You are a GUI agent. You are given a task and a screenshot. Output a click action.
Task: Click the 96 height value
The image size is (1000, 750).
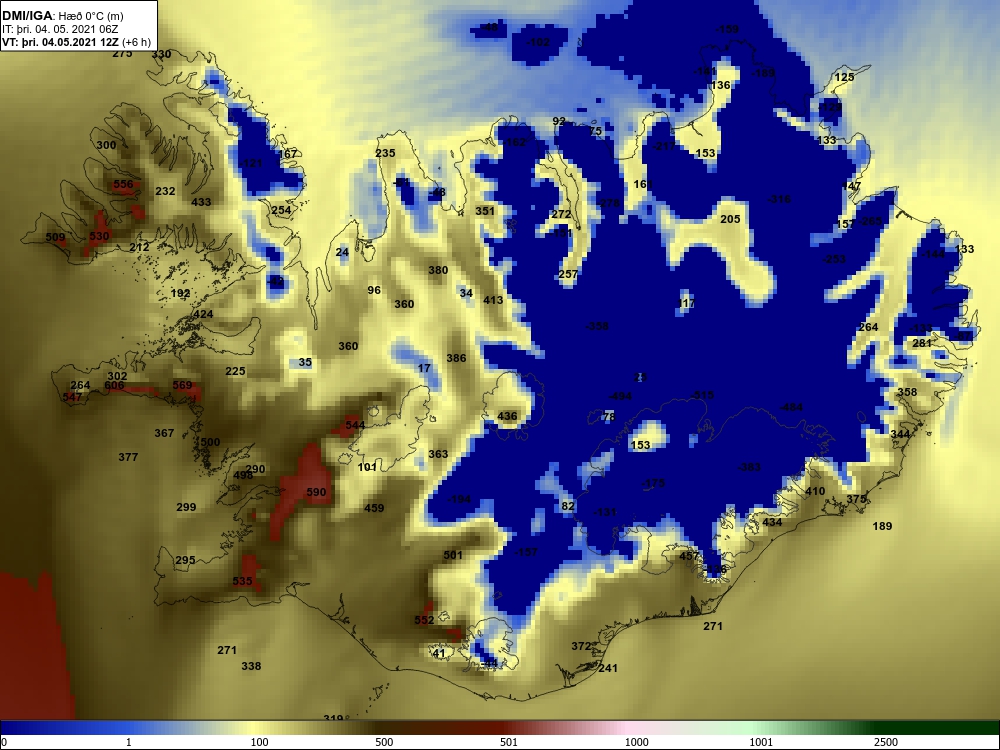(x=374, y=290)
